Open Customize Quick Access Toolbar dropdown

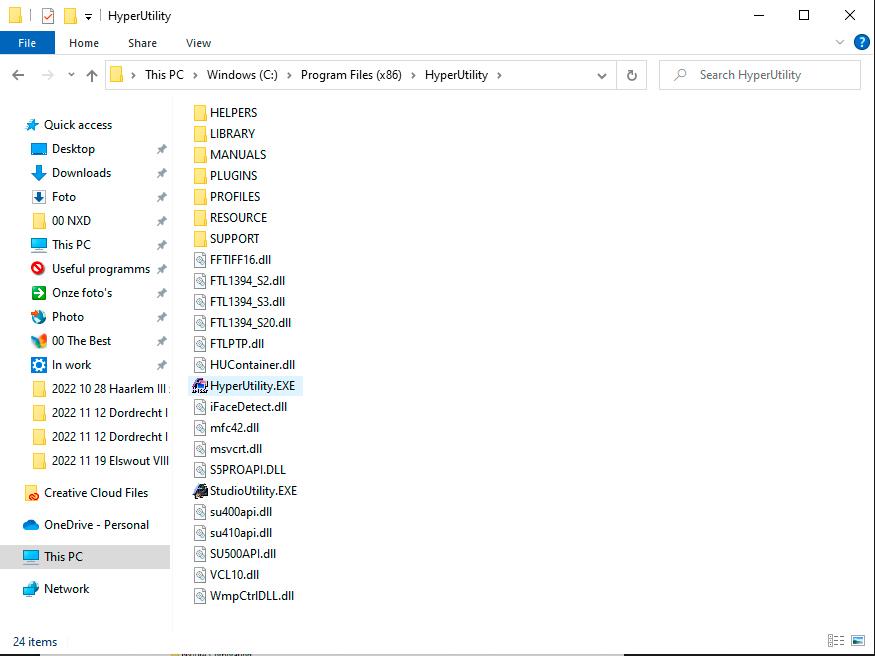(88, 17)
